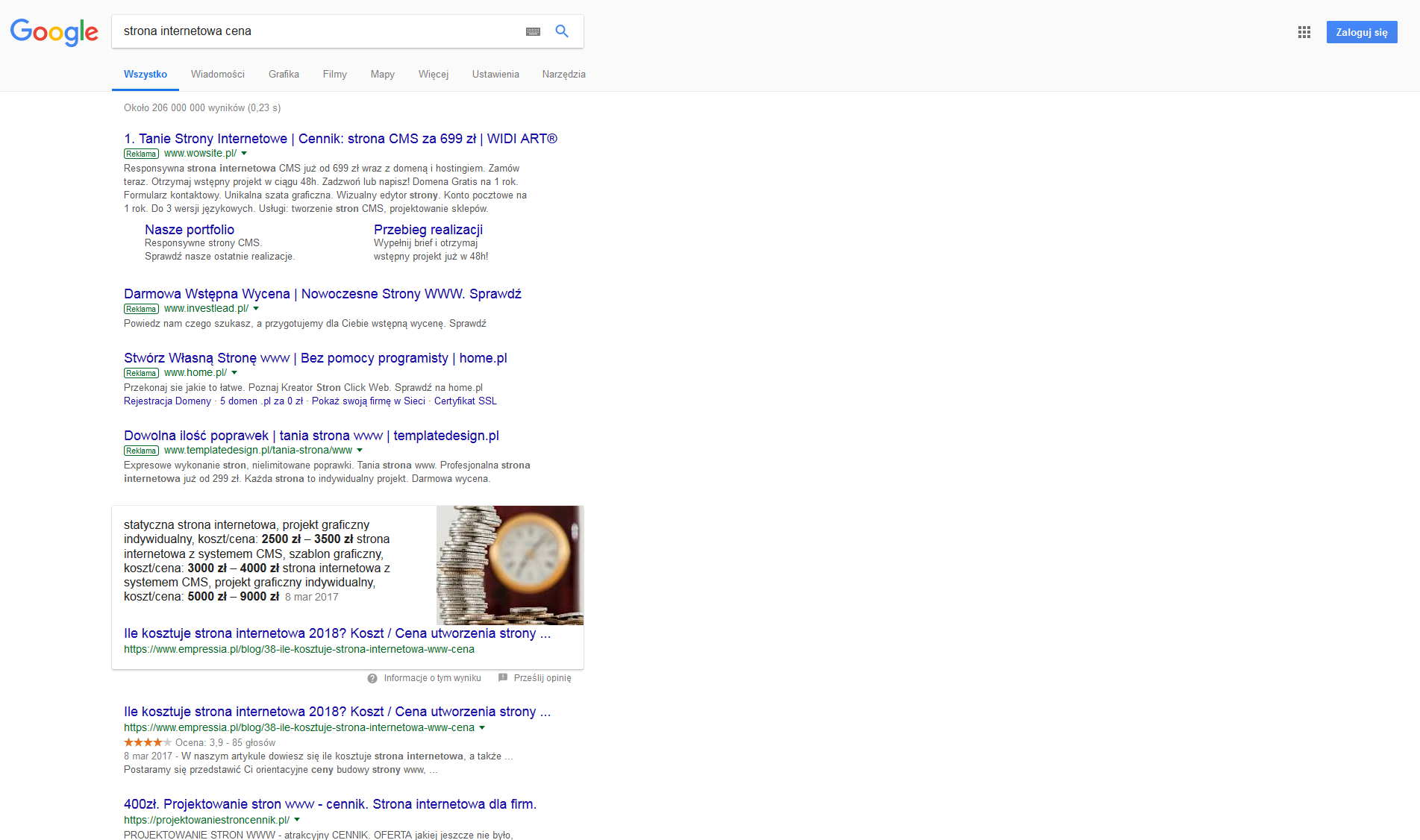The height and width of the screenshot is (840, 1420).
Task: Click the www.investlead.pl/ URL text
Action: pyautogui.click(x=206, y=309)
